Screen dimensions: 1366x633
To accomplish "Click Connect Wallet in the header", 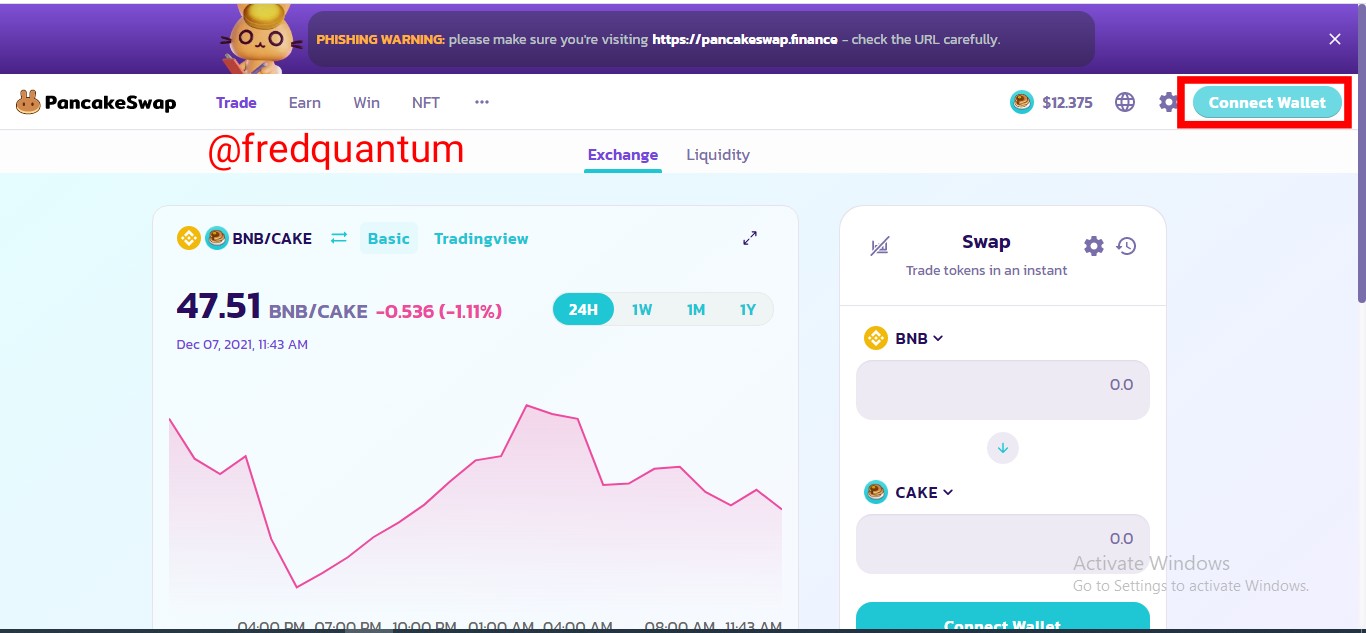I will [1267, 102].
